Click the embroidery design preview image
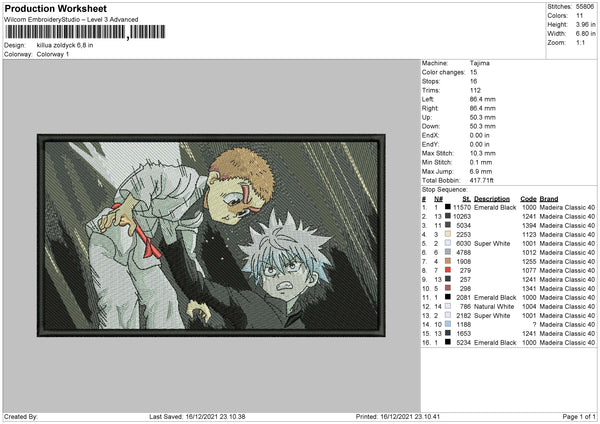Viewport: 600px width, 424px height. point(211,235)
